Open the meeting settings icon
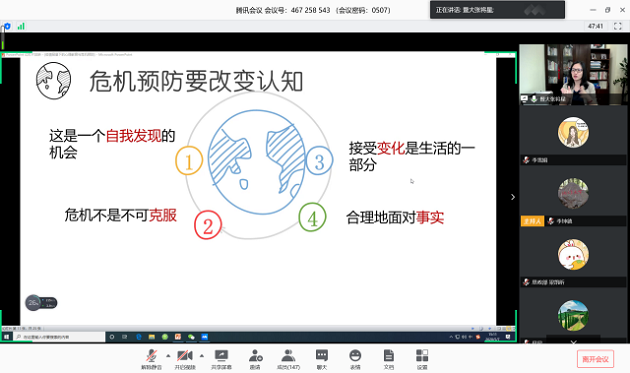630x373 pixels. pos(422,359)
